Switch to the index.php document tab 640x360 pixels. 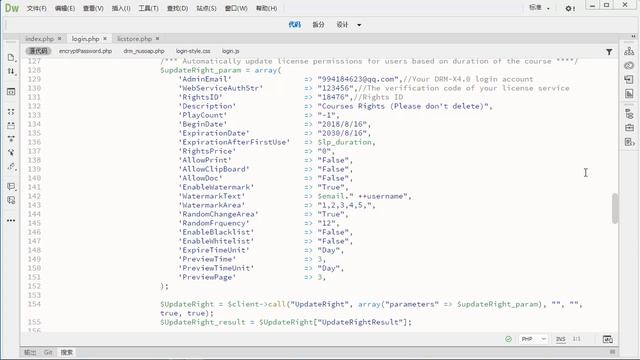click(x=39, y=39)
